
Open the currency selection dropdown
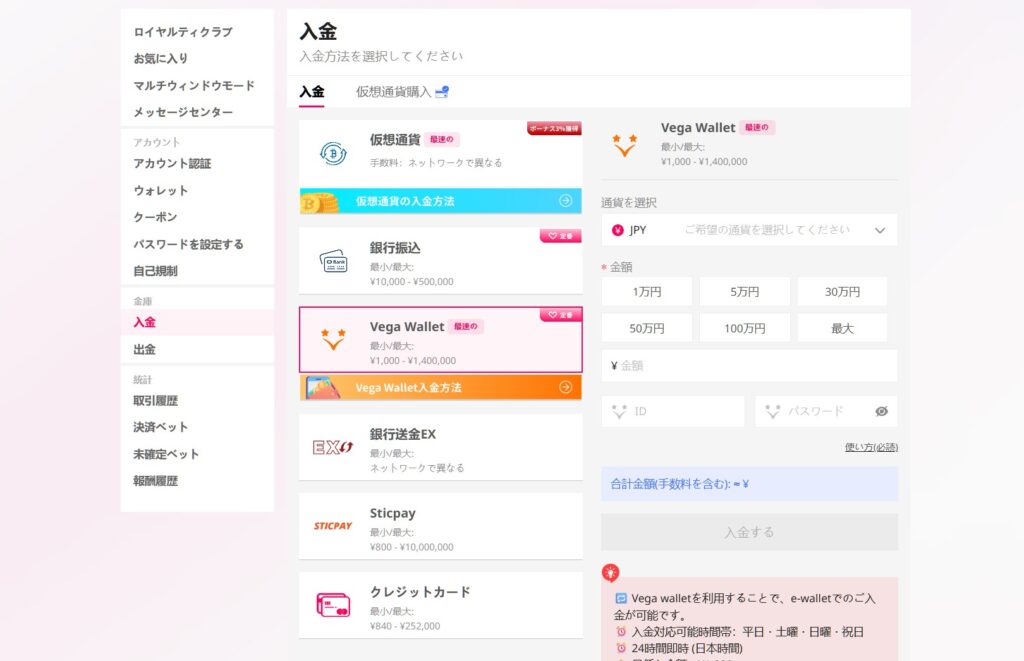click(749, 230)
